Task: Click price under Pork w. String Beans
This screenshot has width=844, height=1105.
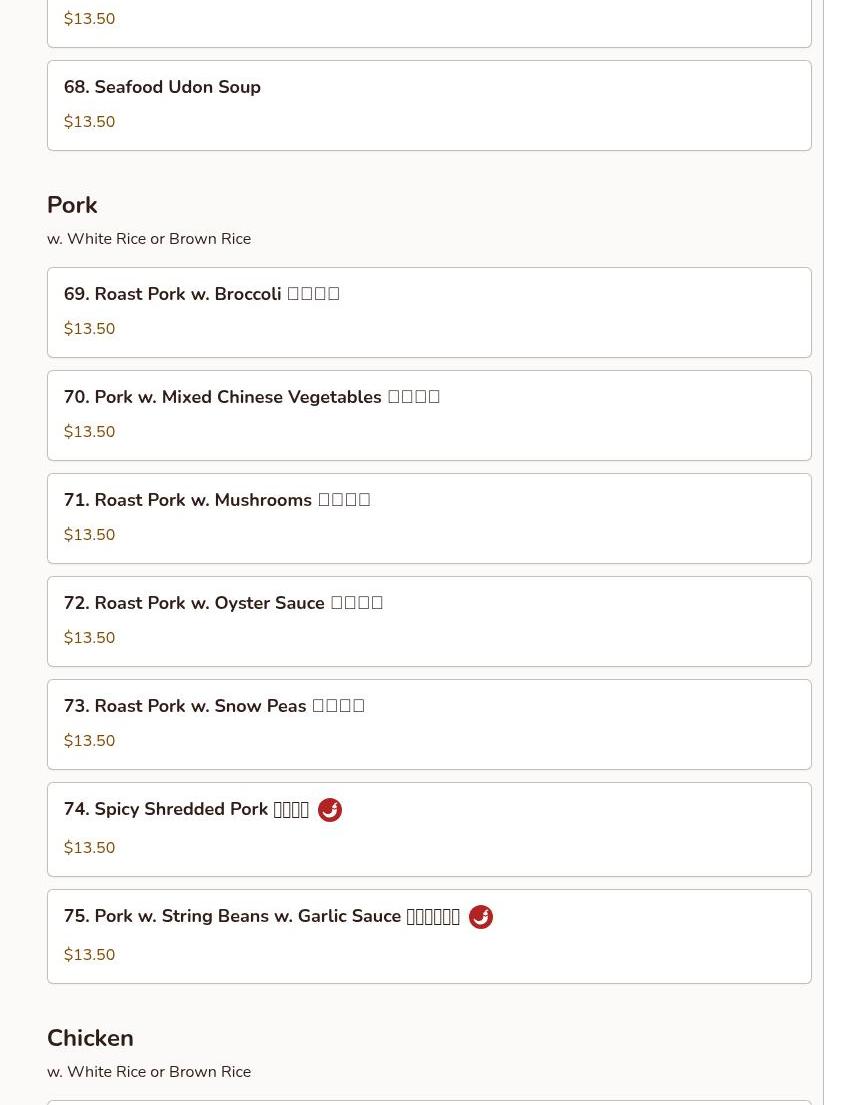Action: 89,955
